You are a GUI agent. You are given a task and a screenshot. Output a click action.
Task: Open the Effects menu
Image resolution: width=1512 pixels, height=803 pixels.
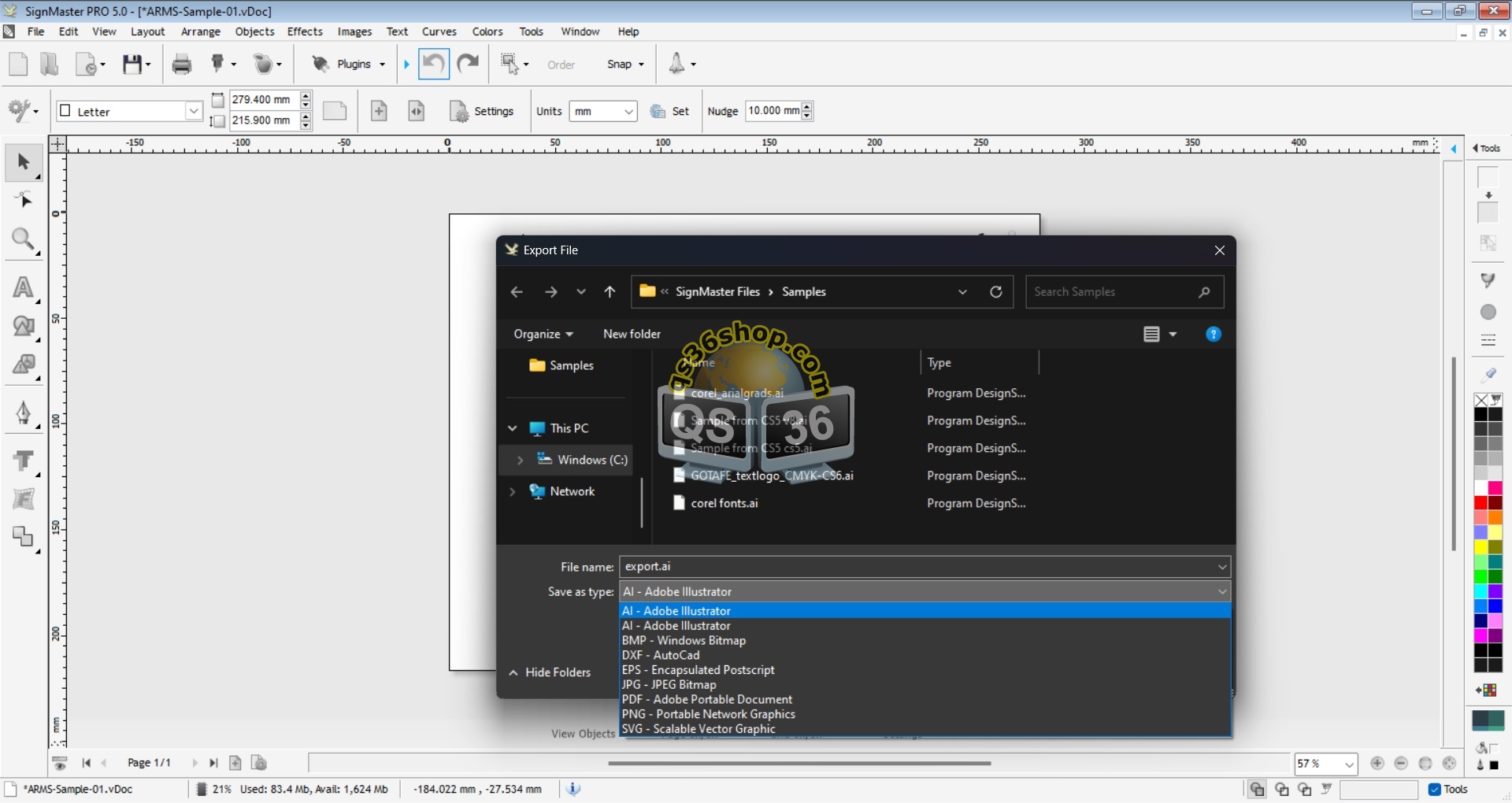coord(305,31)
